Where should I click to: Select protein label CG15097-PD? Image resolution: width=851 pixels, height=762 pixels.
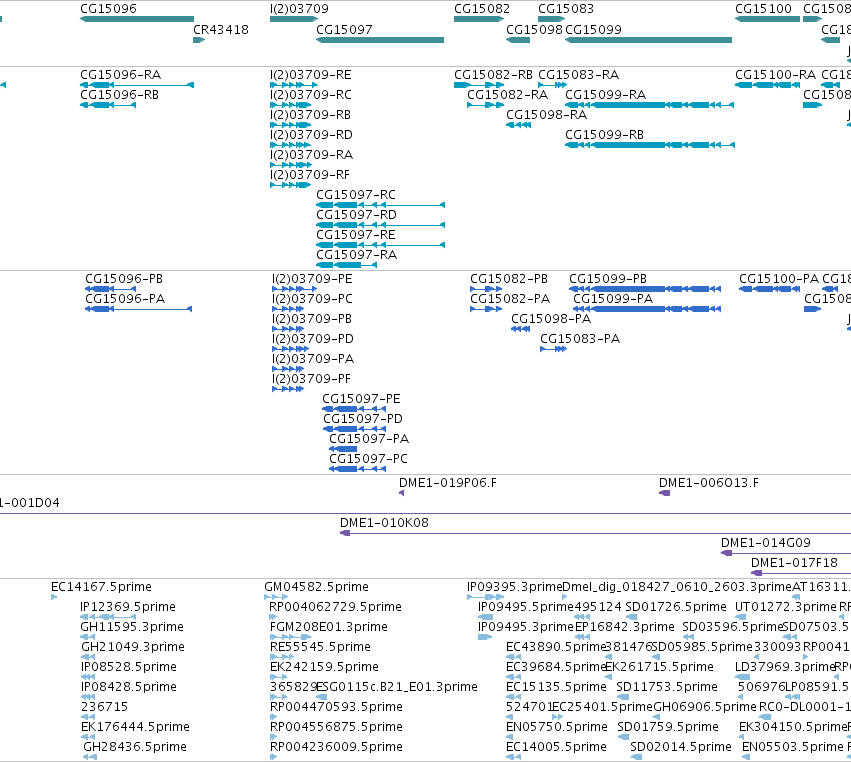point(363,419)
